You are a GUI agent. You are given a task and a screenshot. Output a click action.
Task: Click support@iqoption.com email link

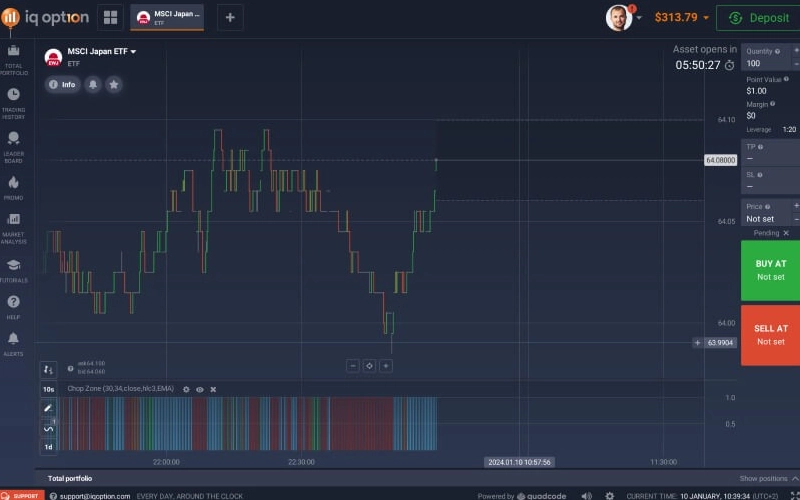pyautogui.click(x=95, y=496)
